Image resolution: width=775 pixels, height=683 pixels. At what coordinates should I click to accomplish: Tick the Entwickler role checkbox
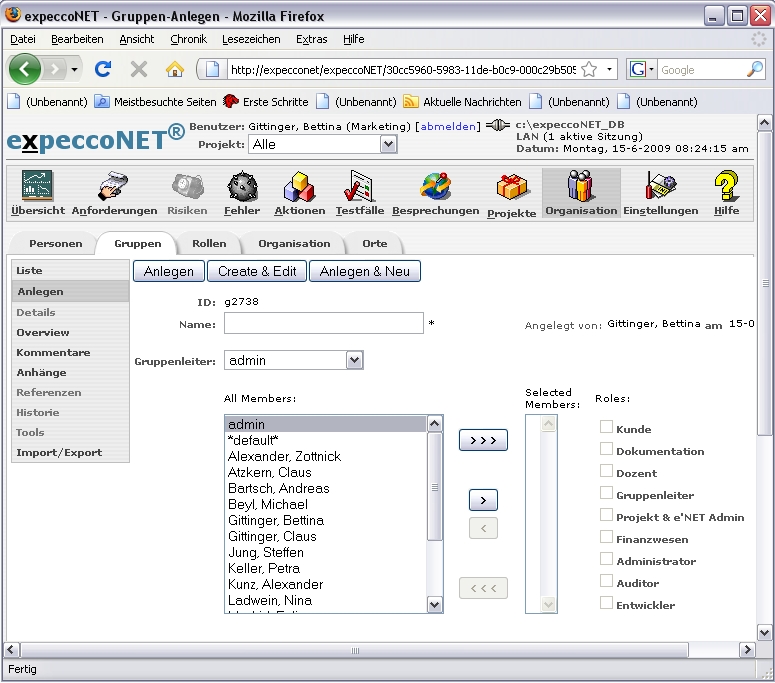(x=606, y=604)
